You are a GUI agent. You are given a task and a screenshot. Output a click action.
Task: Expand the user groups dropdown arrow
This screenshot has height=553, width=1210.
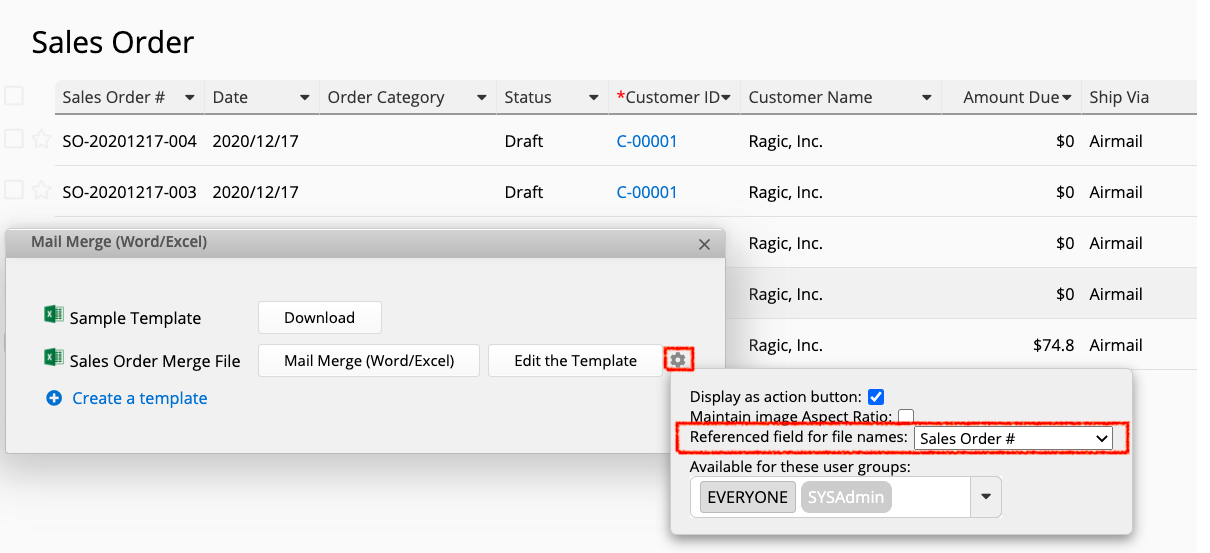coord(986,497)
